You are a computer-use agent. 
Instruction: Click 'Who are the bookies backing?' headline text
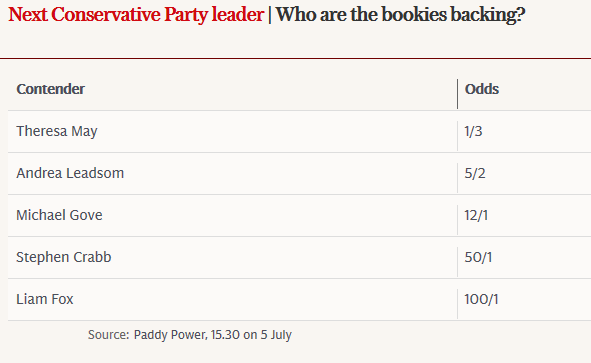point(400,15)
